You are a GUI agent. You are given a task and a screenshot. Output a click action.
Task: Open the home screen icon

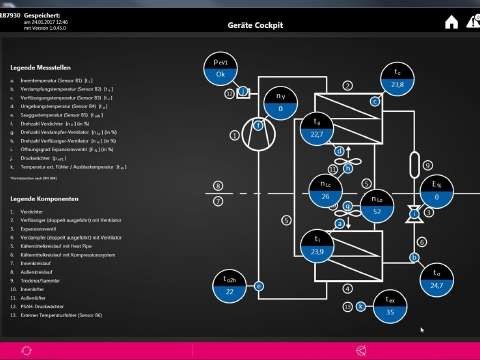tap(451, 22)
